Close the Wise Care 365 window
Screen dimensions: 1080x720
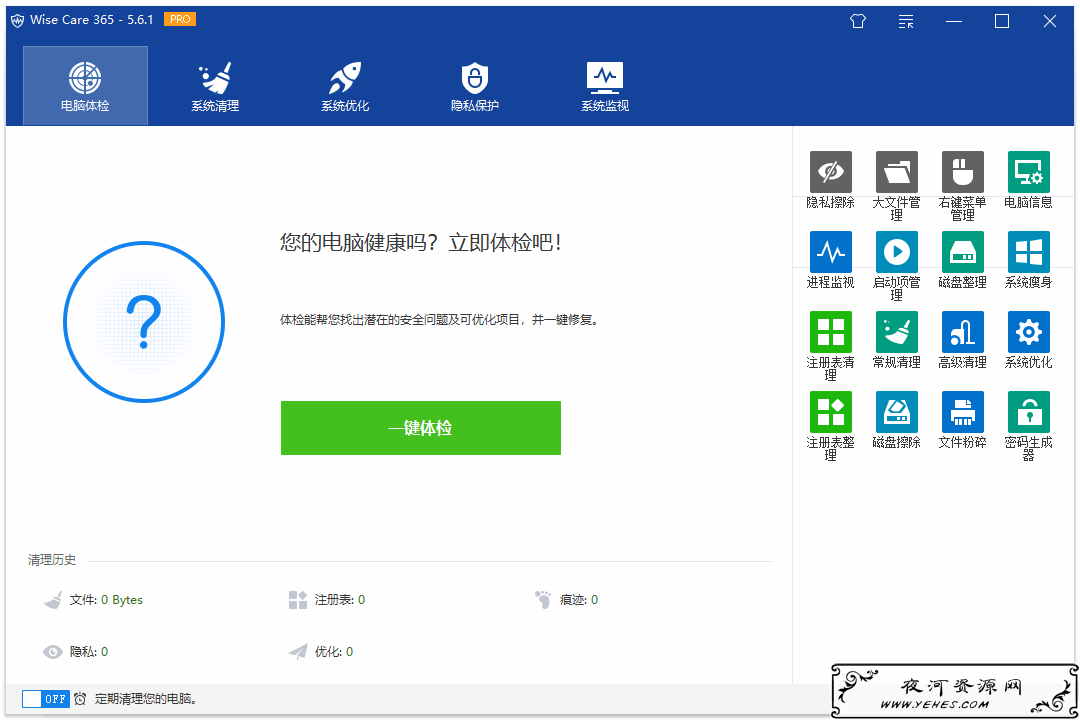click(1050, 21)
